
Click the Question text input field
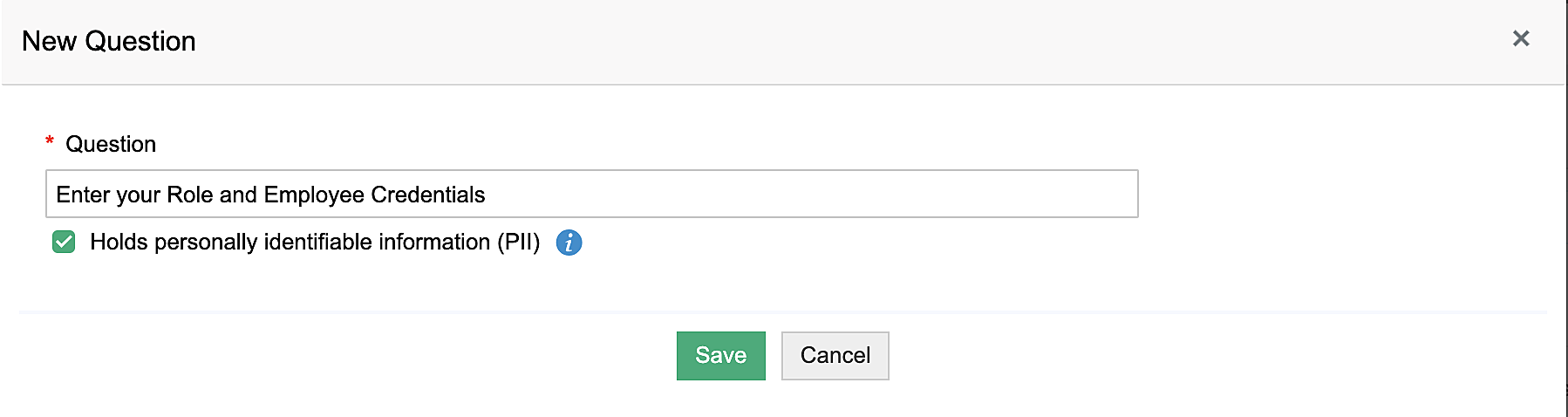(x=591, y=194)
